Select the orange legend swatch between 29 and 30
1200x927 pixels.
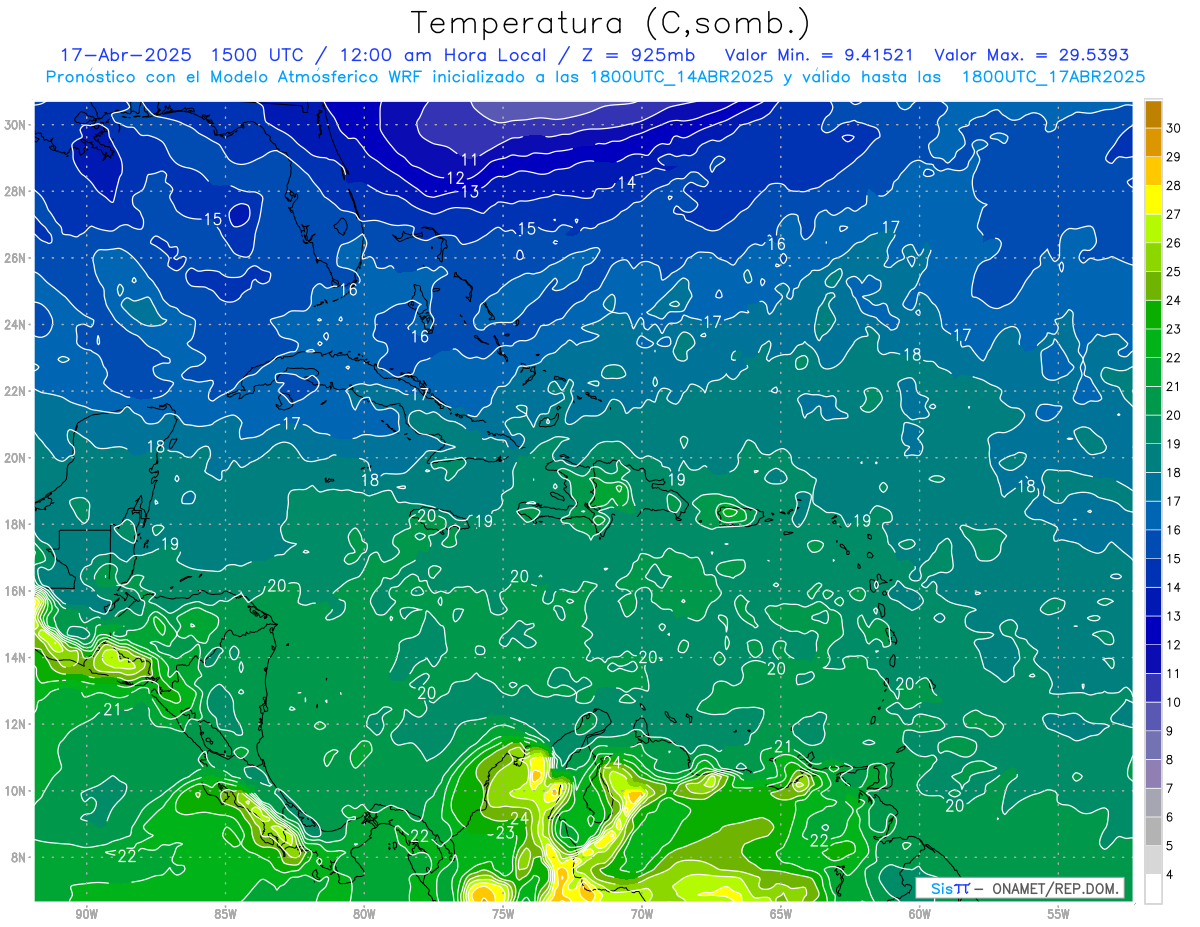[x=1153, y=142]
